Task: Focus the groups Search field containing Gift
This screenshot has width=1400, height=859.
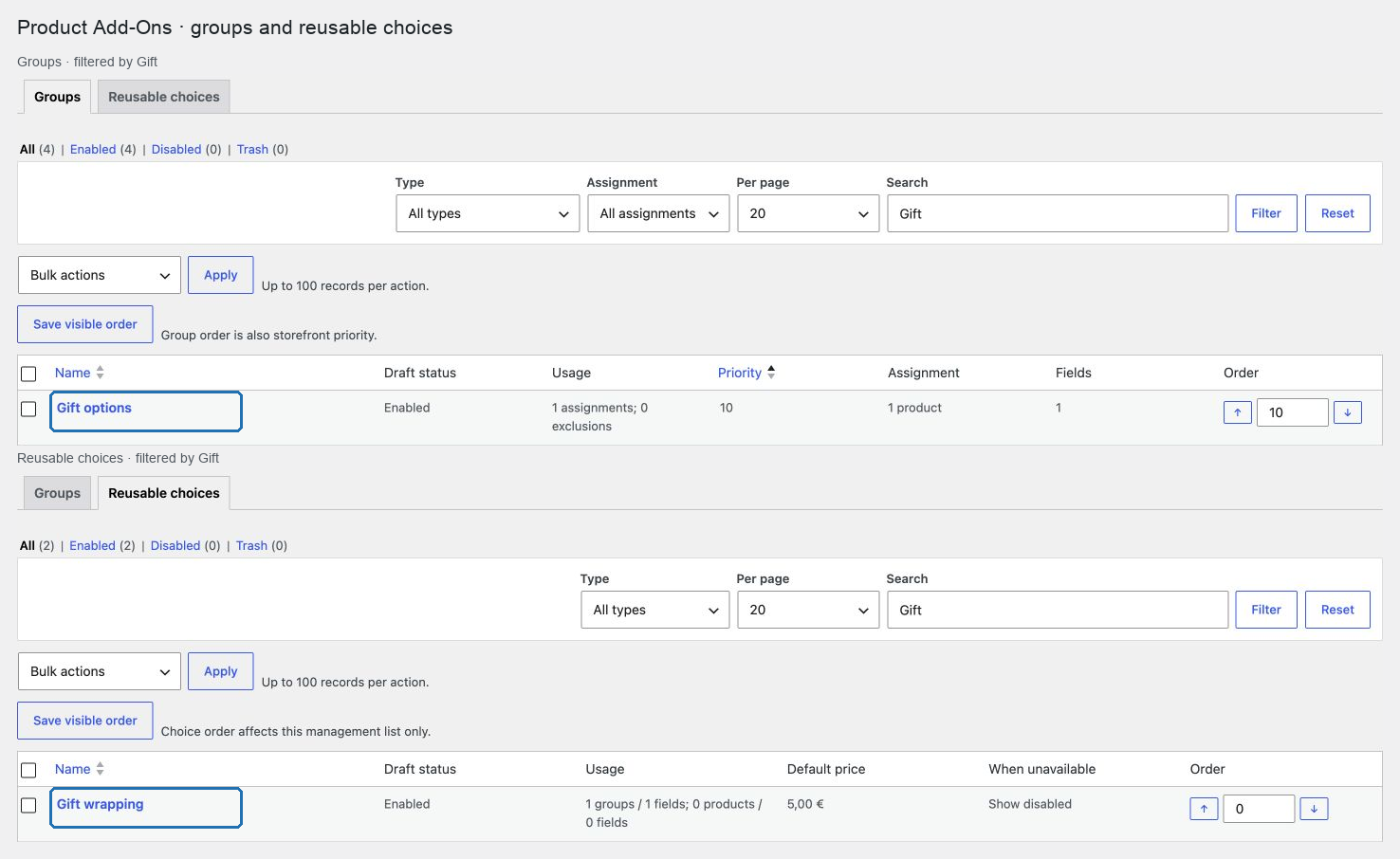Action: 1058,213
